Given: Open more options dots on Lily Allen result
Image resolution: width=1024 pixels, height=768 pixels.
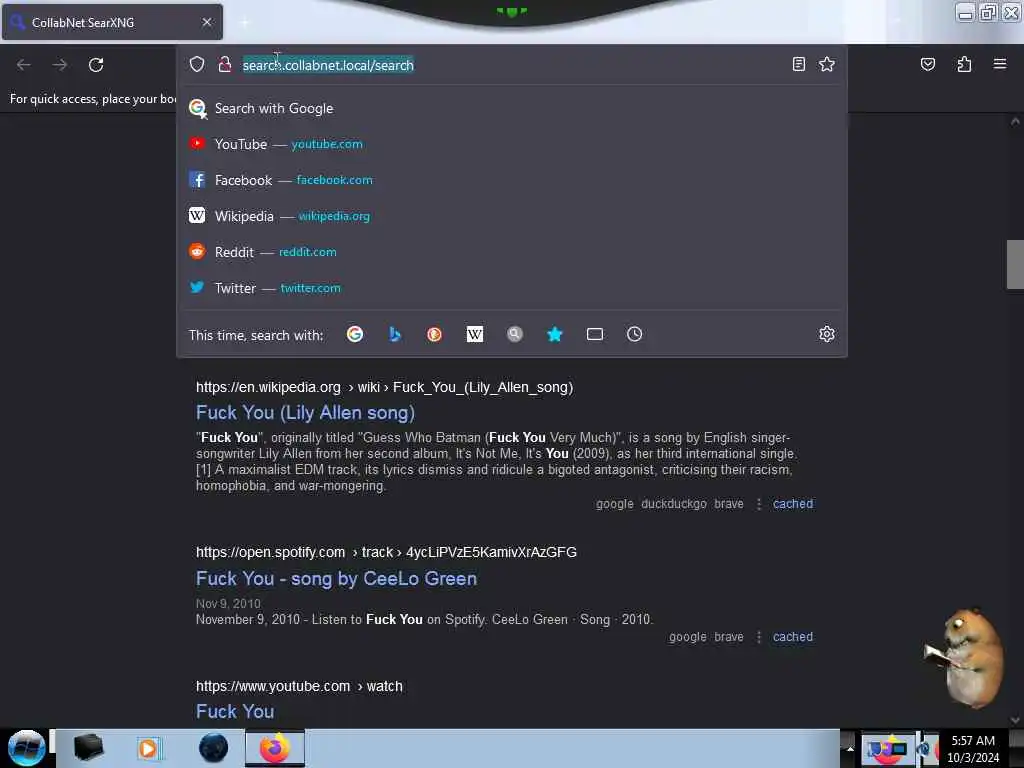Looking at the screenshot, I should tap(758, 504).
